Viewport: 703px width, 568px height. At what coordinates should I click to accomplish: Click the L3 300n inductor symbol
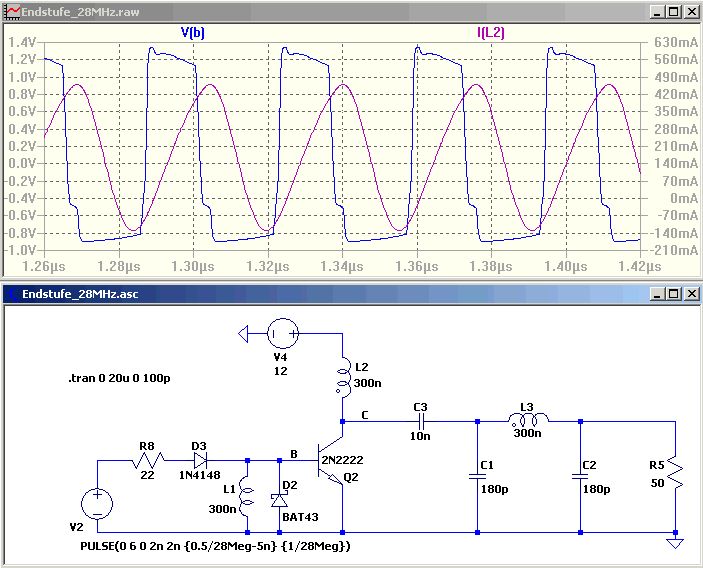pyautogui.click(x=525, y=421)
